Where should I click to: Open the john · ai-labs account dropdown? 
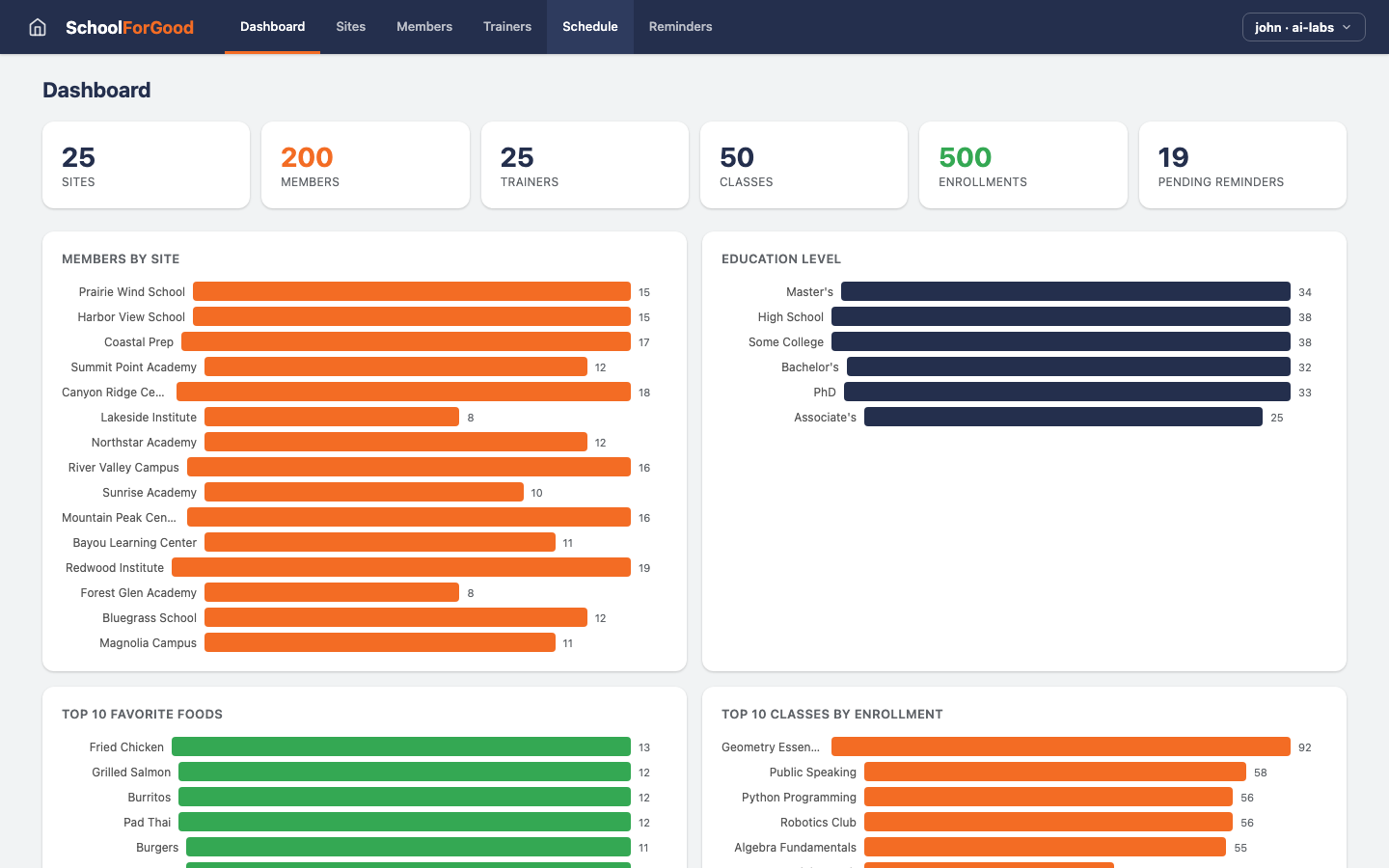point(1303,27)
